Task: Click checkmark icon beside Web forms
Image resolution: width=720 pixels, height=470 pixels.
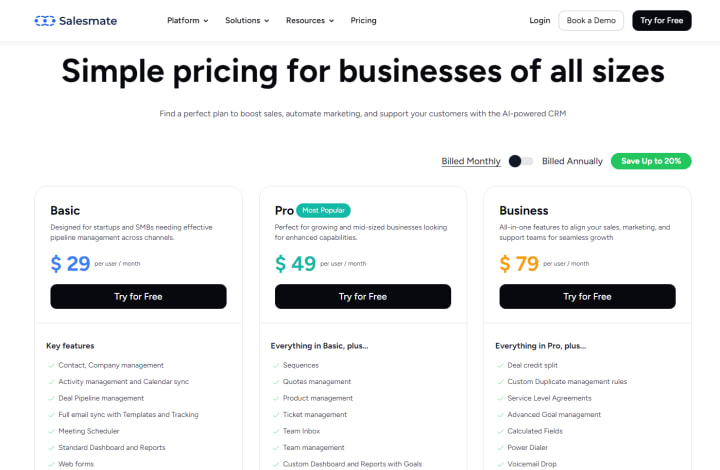Action: (51, 464)
